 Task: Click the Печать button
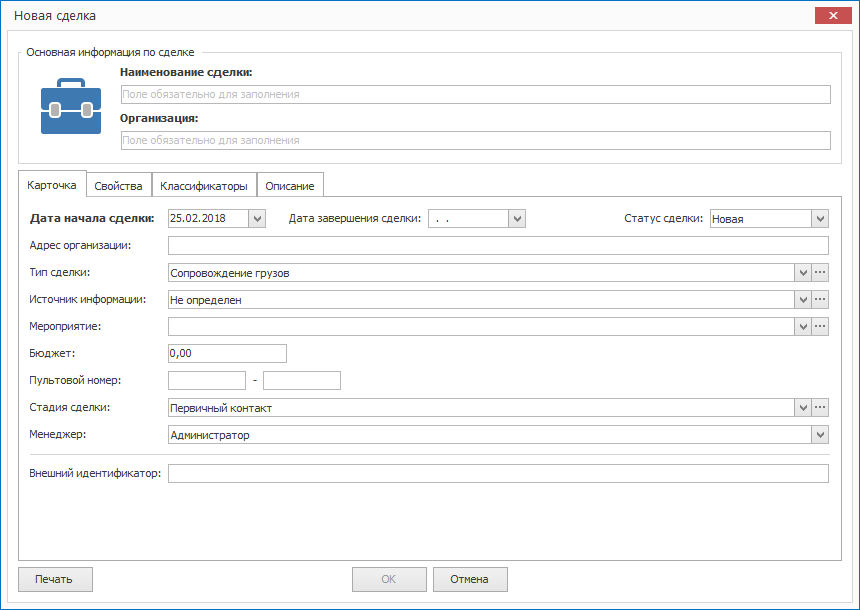[55, 579]
